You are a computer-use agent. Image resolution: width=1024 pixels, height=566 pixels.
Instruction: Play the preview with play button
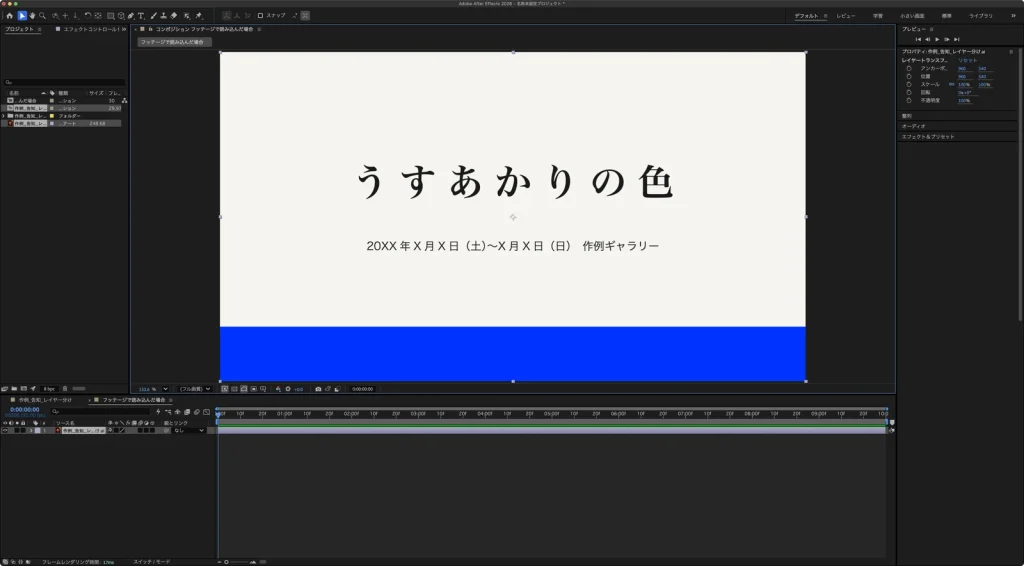pyautogui.click(x=937, y=39)
